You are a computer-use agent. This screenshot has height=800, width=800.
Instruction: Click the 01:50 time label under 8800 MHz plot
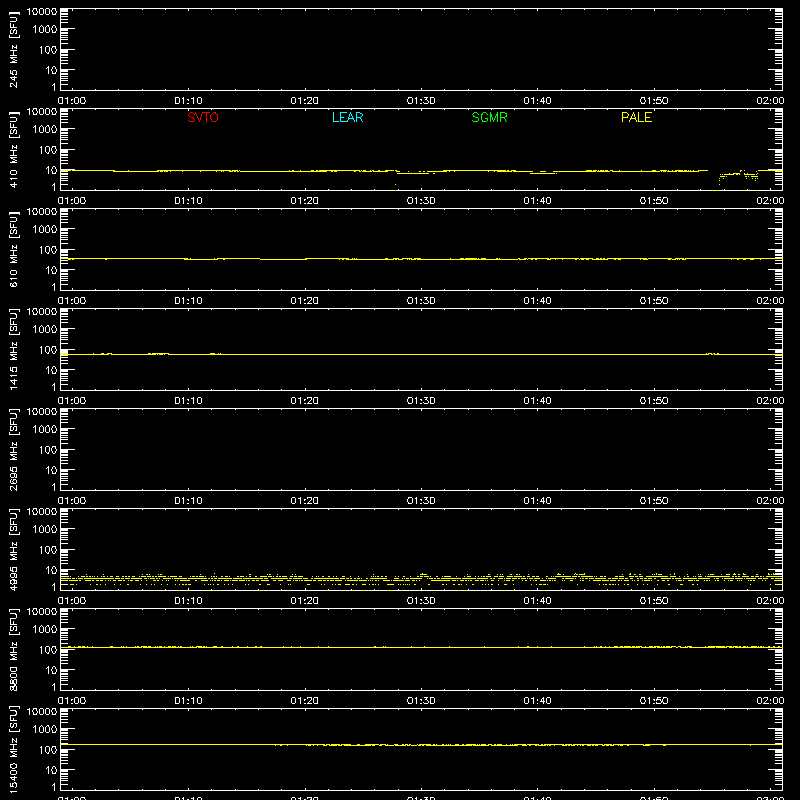pos(654,701)
